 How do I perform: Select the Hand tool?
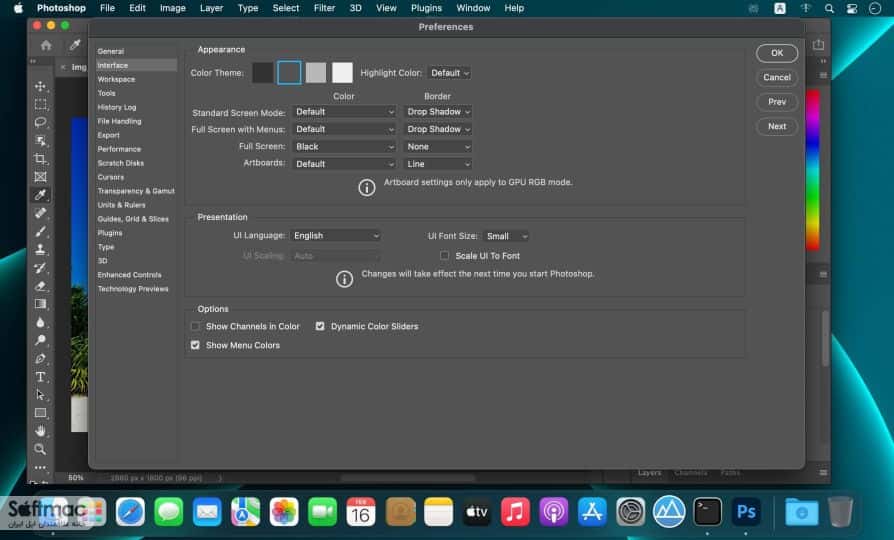click(40, 431)
